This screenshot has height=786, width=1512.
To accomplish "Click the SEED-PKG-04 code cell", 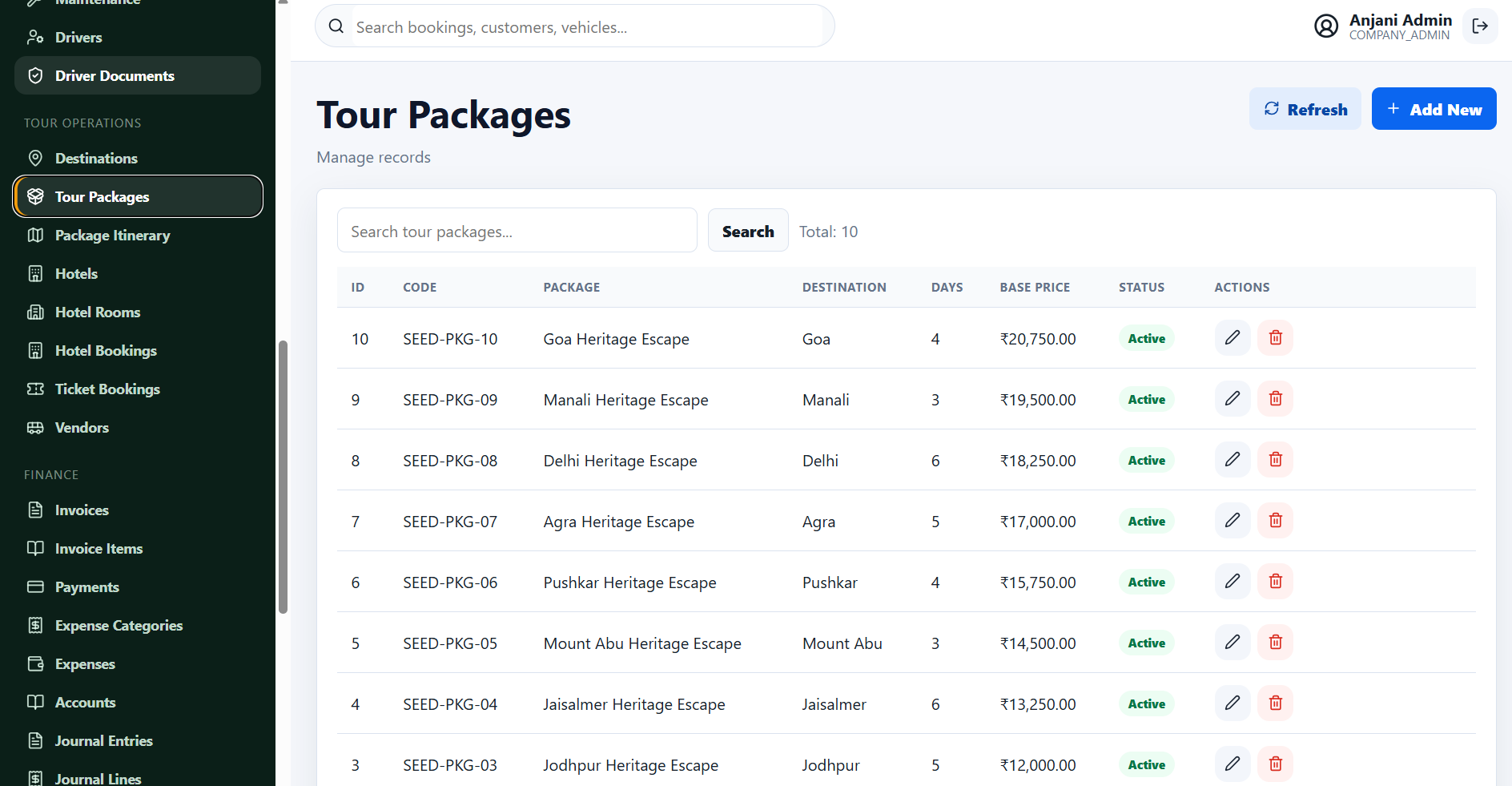I will point(450,704).
